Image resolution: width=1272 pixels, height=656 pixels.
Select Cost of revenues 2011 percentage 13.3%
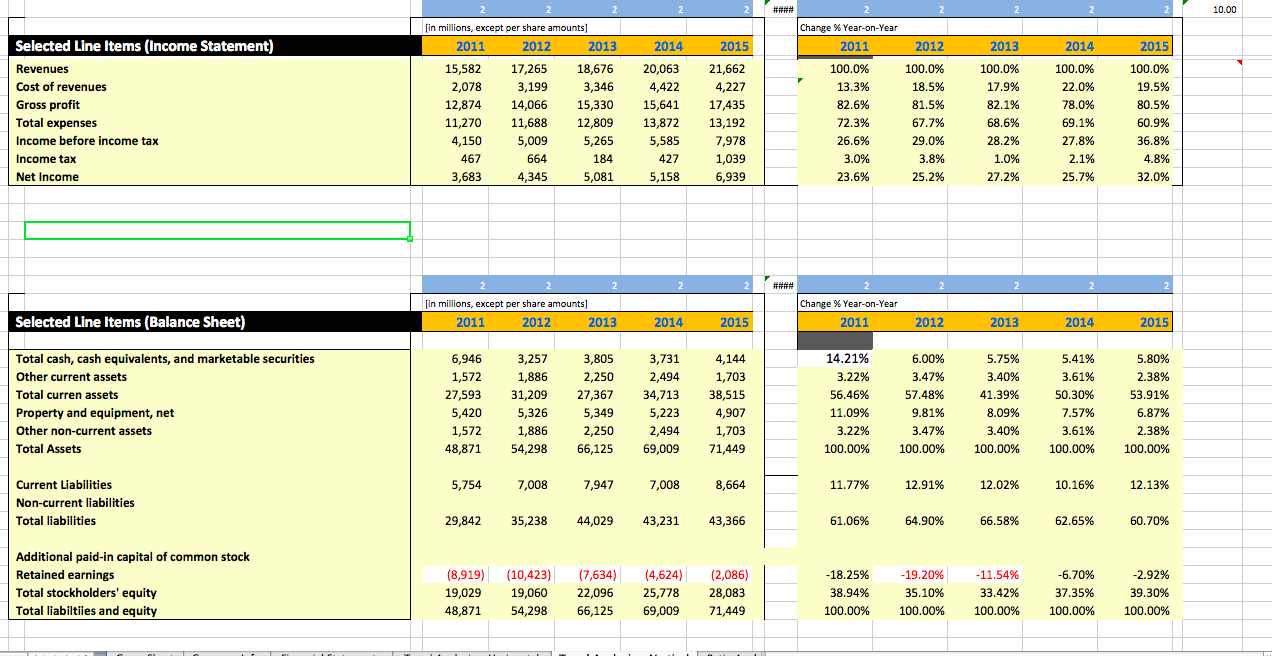click(852, 87)
